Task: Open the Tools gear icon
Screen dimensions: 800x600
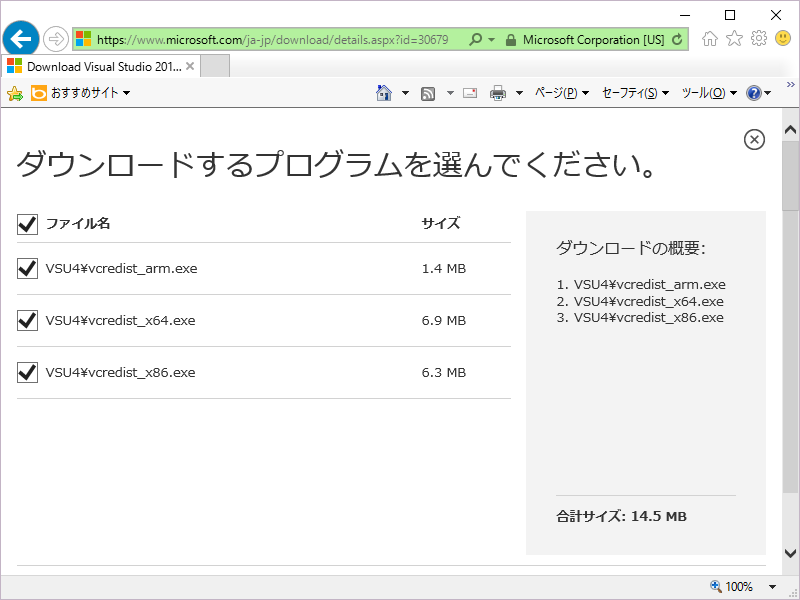Action: tap(759, 38)
